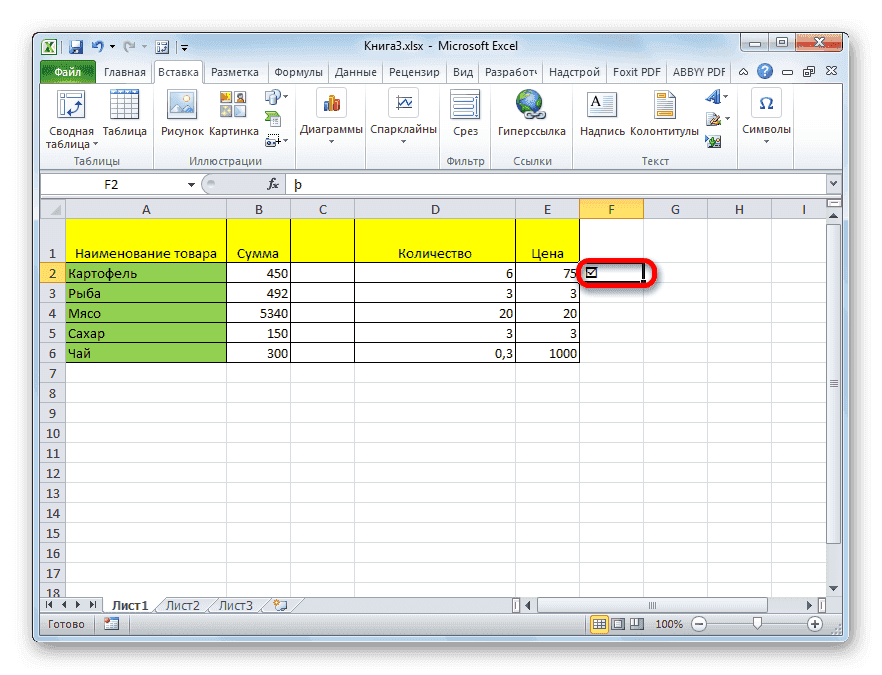The image size is (882, 675).
Task: Save the workbook from Quick Access toolbar
Action: tap(75, 46)
